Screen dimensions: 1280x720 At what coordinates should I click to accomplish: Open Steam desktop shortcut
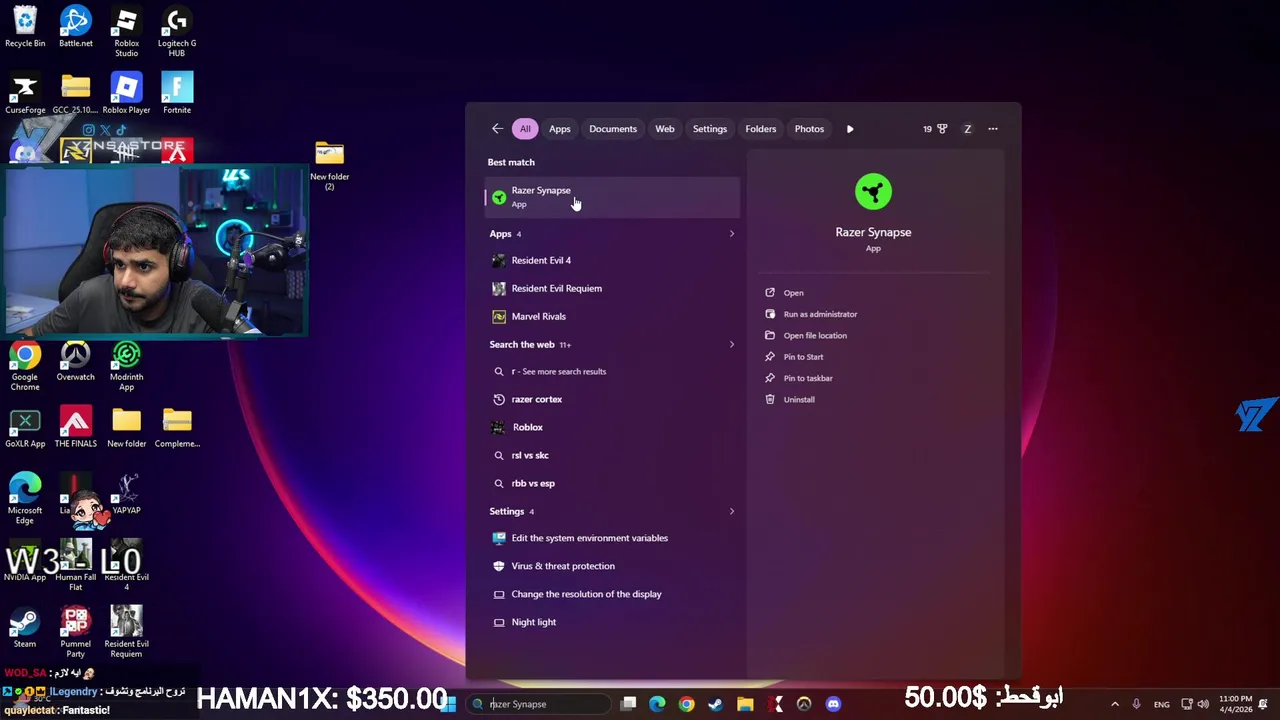[x=25, y=628]
